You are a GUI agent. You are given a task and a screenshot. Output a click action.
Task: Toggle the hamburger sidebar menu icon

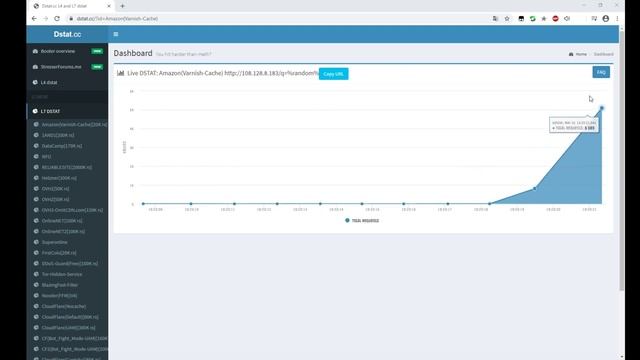pos(116,34)
